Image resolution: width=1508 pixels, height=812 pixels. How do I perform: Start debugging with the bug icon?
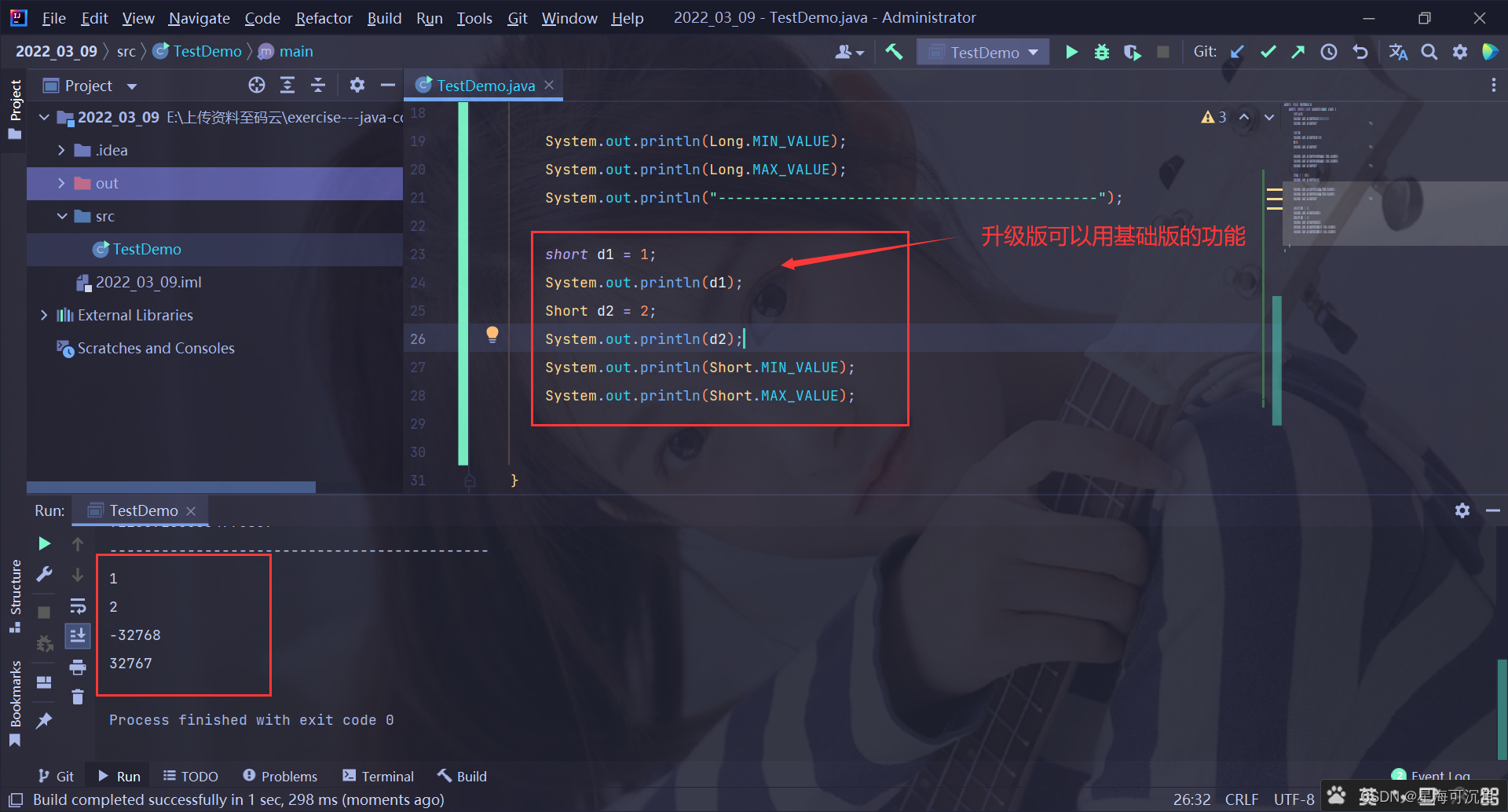tap(1102, 52)
